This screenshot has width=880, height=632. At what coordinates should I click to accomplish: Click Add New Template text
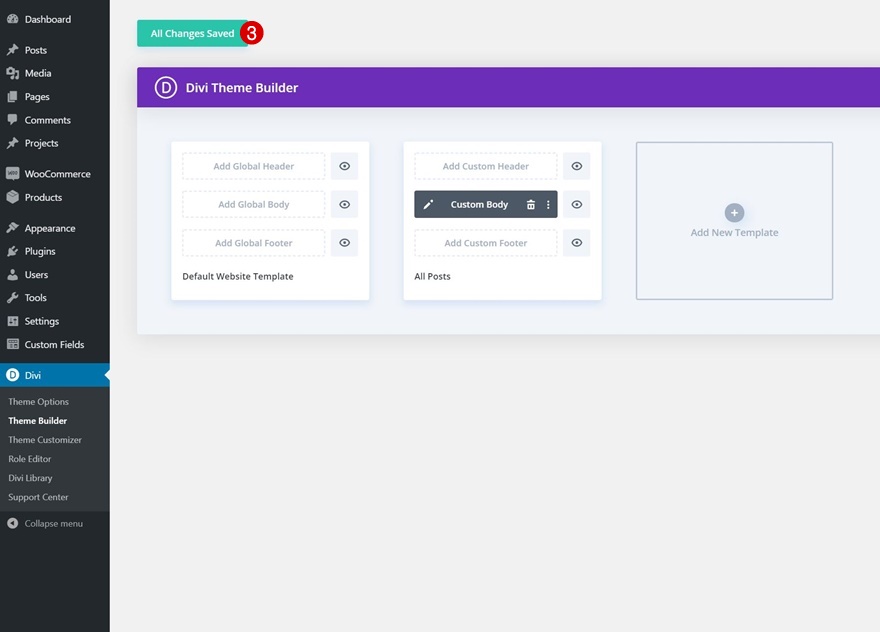coord(734,232)
